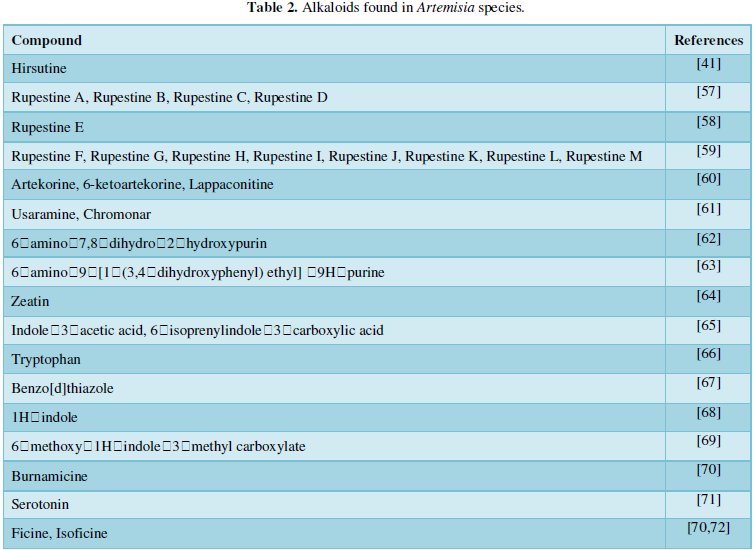Follow citation [71] beside Serotonin
Screen dimensions: 754x550
709,498
